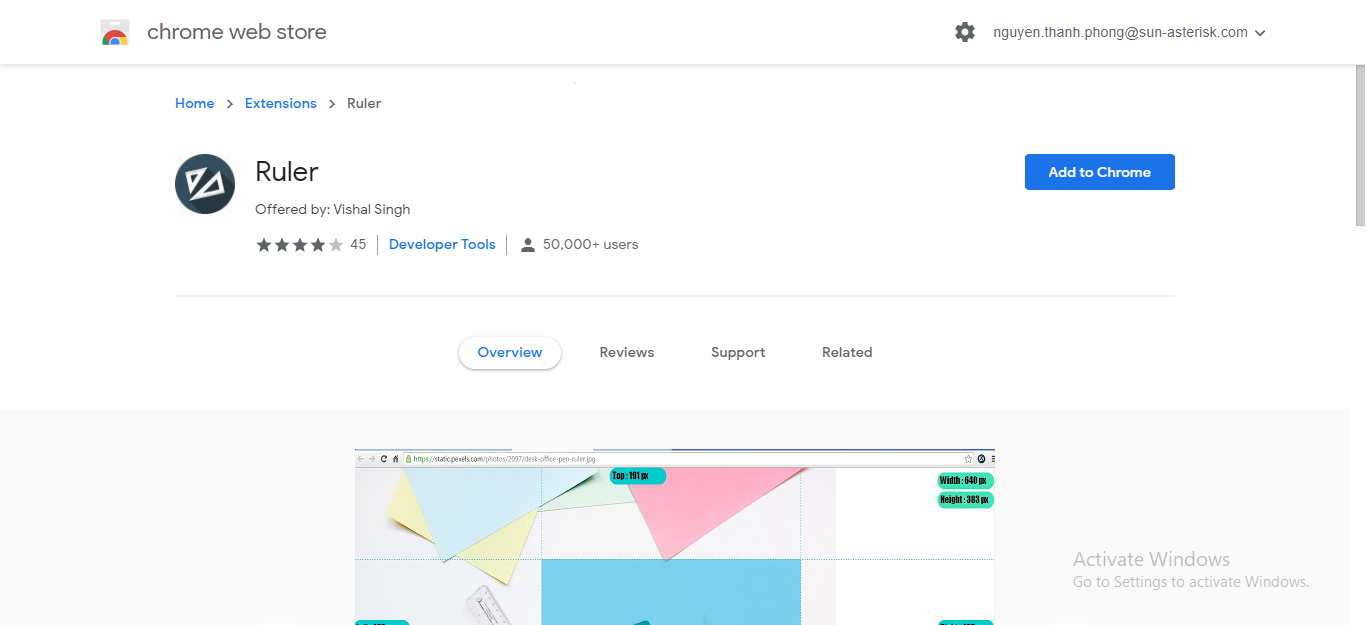1366x625 pixels.
Task: Click the 'Ruler' breadcrumb text
Action: pyautogui.click(x=364, y=103)
